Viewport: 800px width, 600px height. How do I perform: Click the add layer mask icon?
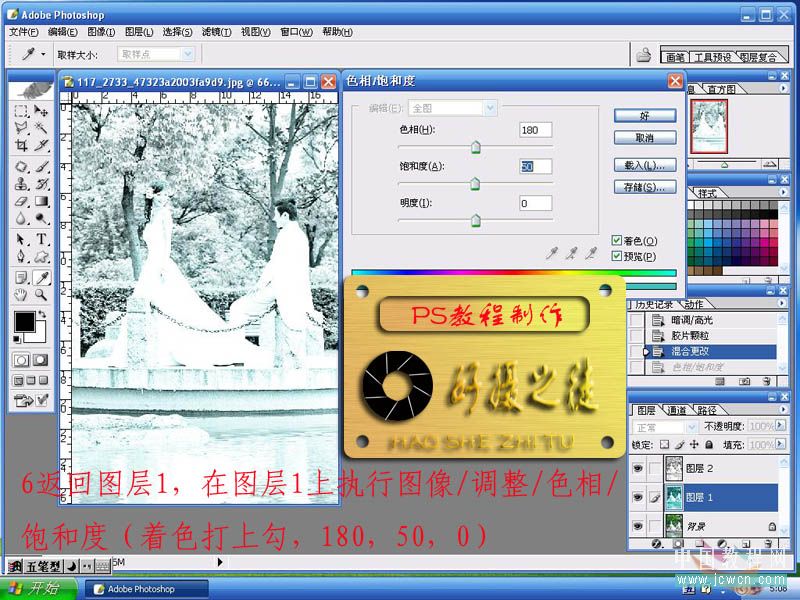(678, 544)
